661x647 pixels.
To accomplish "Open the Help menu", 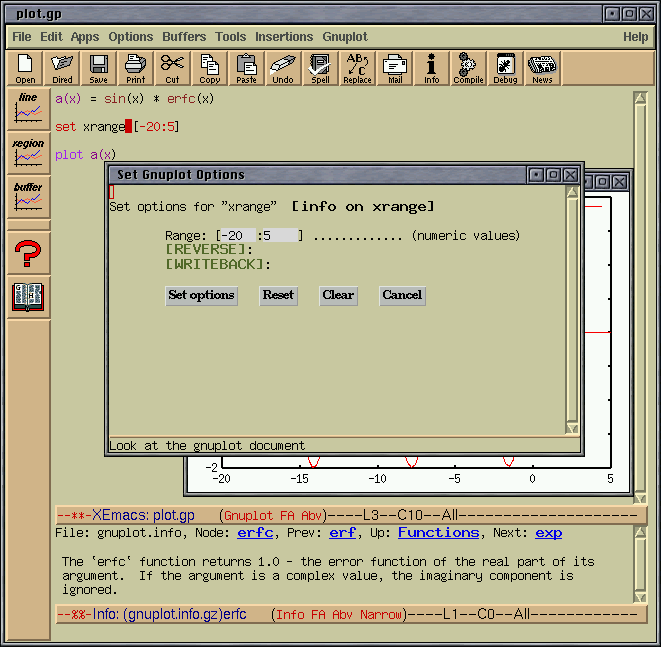I will (636, 37).
